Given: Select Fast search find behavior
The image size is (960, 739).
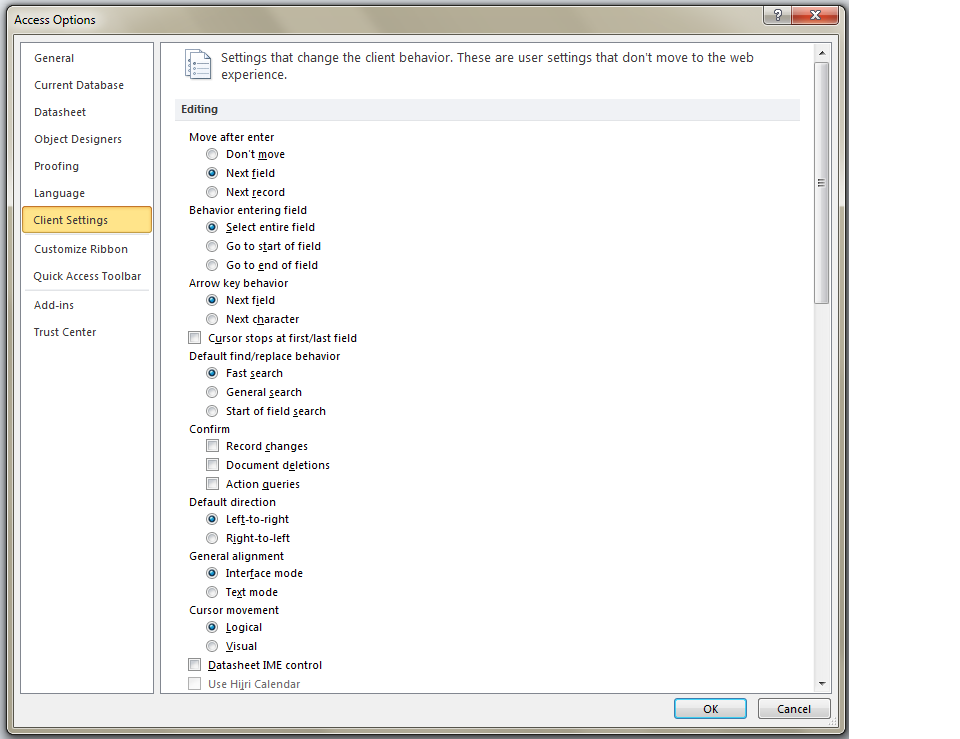Looking at the screenshot, I should point(212,373).
